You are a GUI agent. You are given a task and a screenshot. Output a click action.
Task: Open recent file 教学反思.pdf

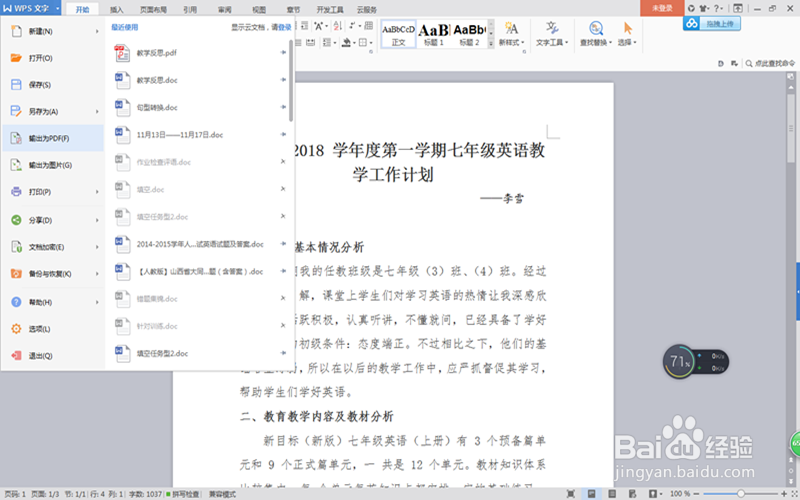(199, 53)
